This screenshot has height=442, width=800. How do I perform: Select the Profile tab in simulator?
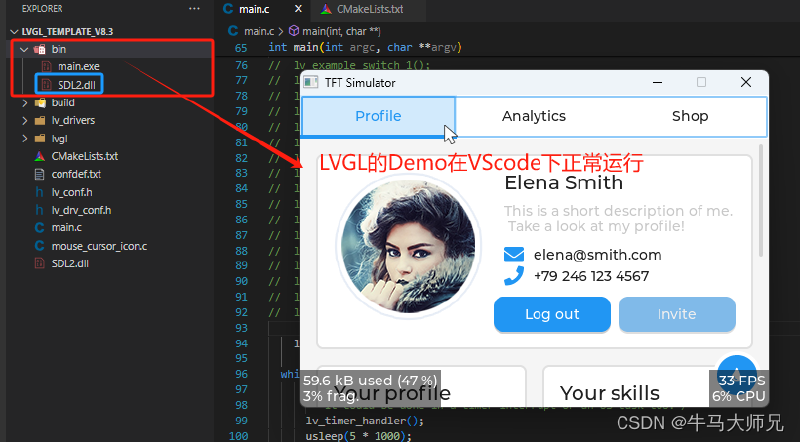coord(378,116)
